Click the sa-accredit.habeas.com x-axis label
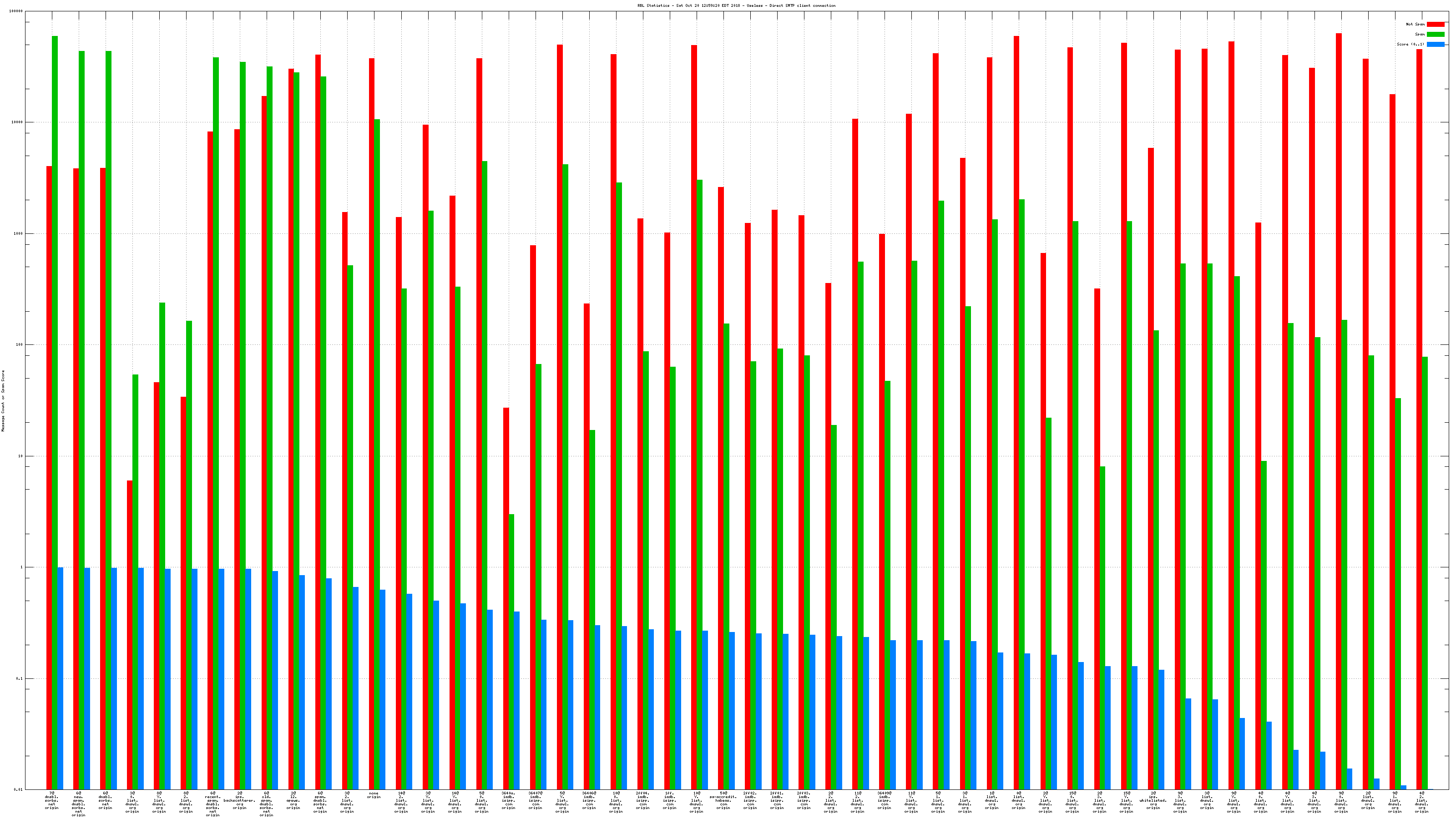Screen dimensions: 1456x819 pyautogui.click(x=723, y=800)
